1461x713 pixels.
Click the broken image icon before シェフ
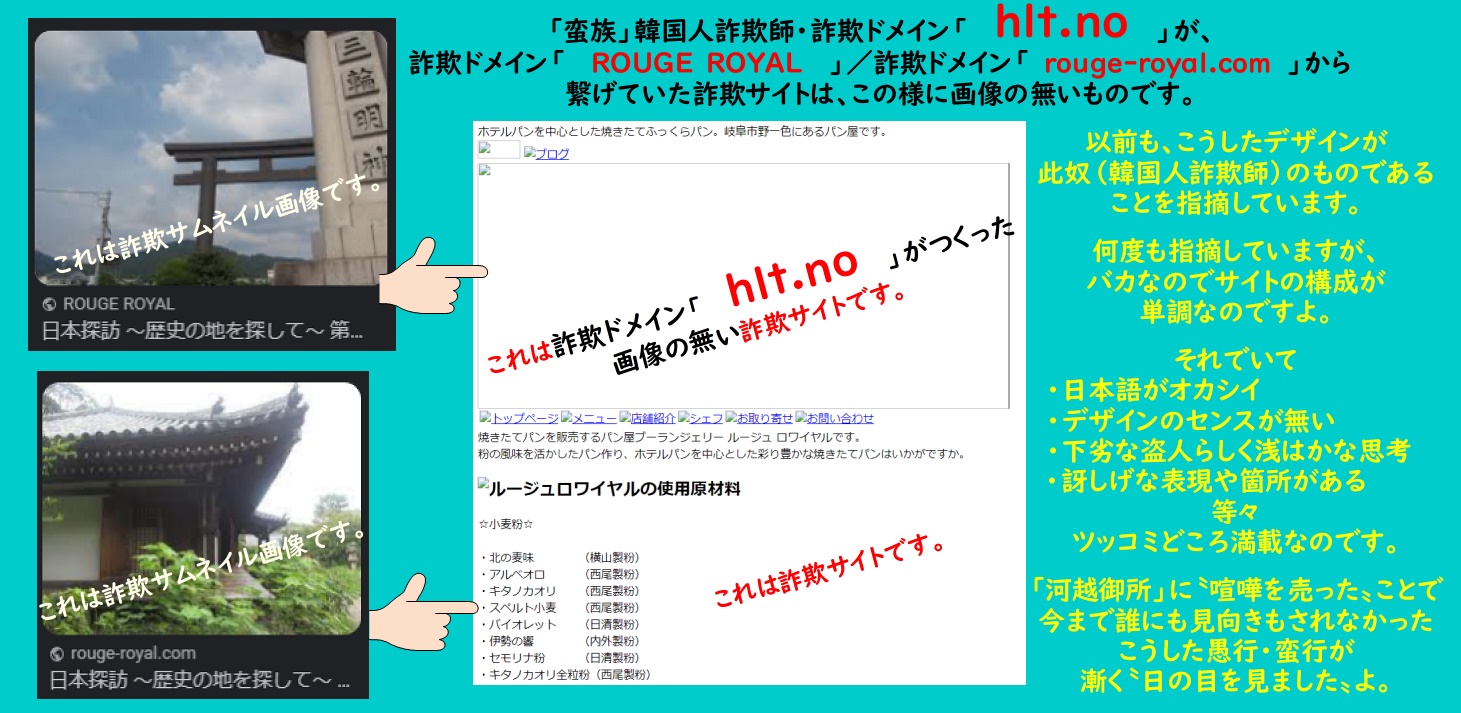683,418
